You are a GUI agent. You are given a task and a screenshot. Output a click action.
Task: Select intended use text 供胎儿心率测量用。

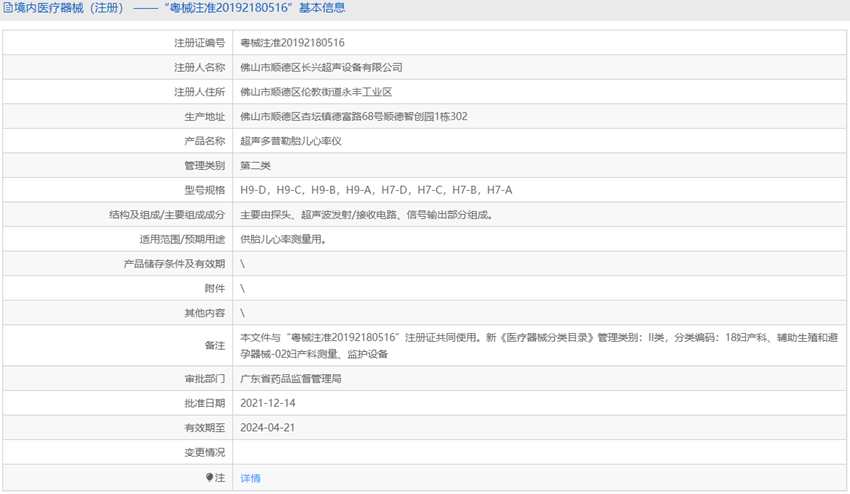(283, 239)
